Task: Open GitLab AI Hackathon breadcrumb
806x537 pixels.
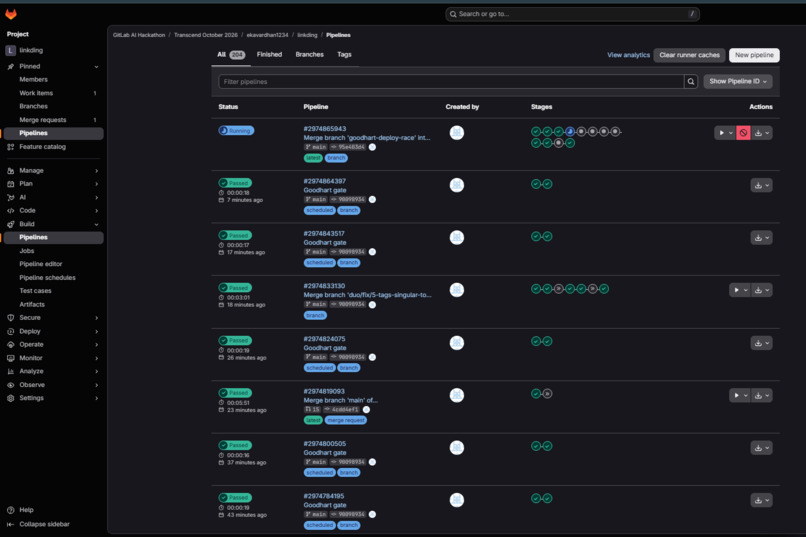Action: click(139, 35)
